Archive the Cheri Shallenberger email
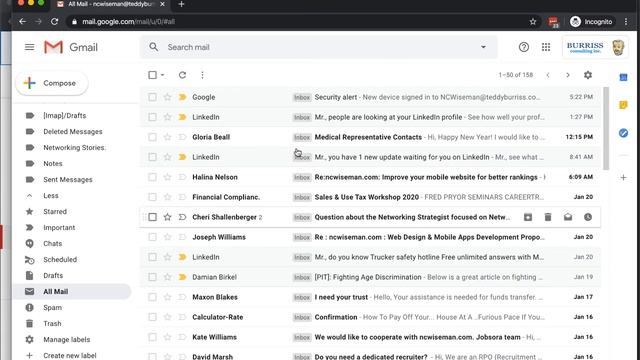Viewport: 640px width, 360px height. point(528,217)
